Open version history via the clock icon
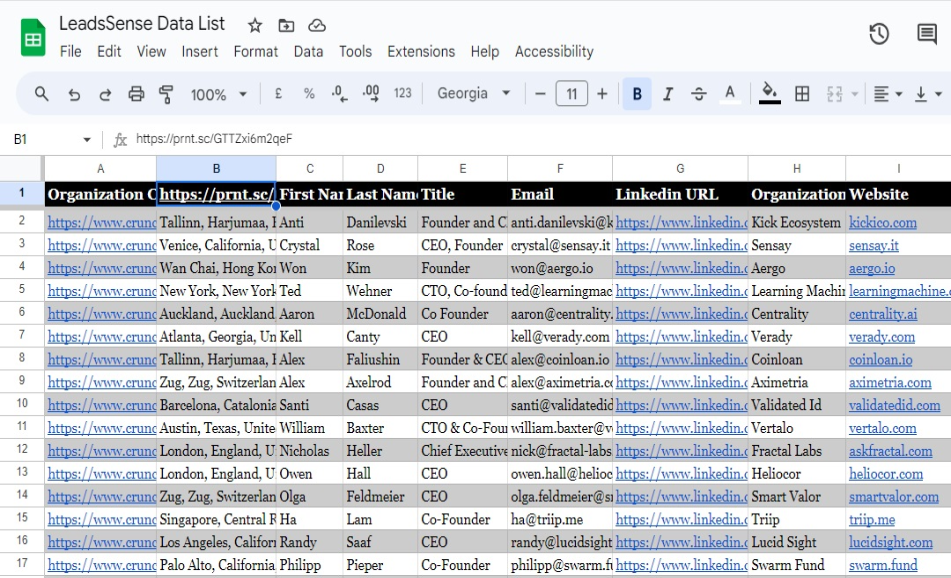The width and height of the screenshot is (951, 578). point(878,33)
